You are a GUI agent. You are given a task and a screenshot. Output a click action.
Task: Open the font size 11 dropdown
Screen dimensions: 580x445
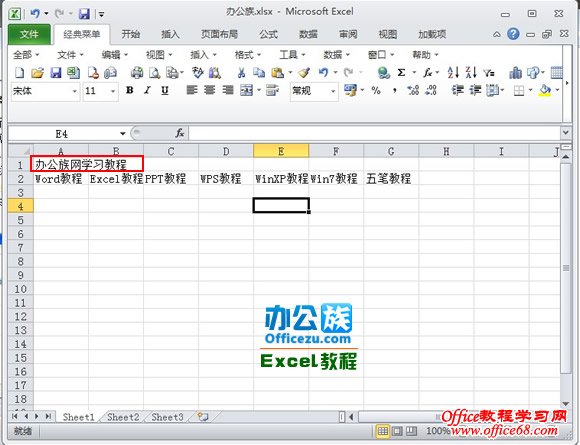point(112,91)
